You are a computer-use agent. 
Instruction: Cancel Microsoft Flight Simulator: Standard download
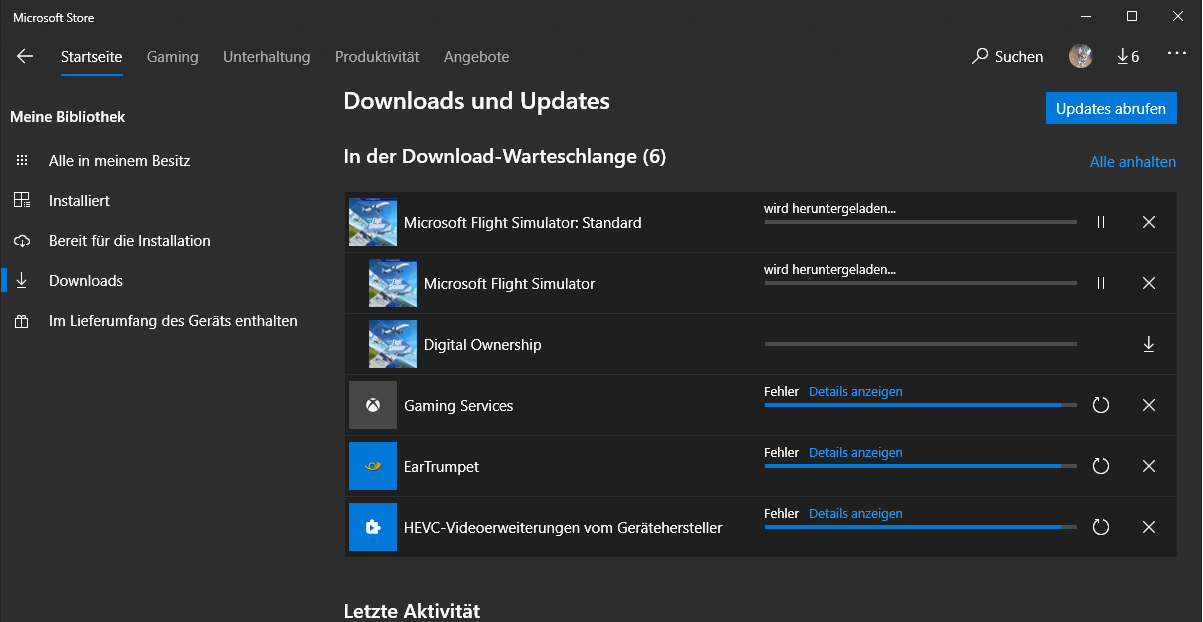pos(1149,222)
